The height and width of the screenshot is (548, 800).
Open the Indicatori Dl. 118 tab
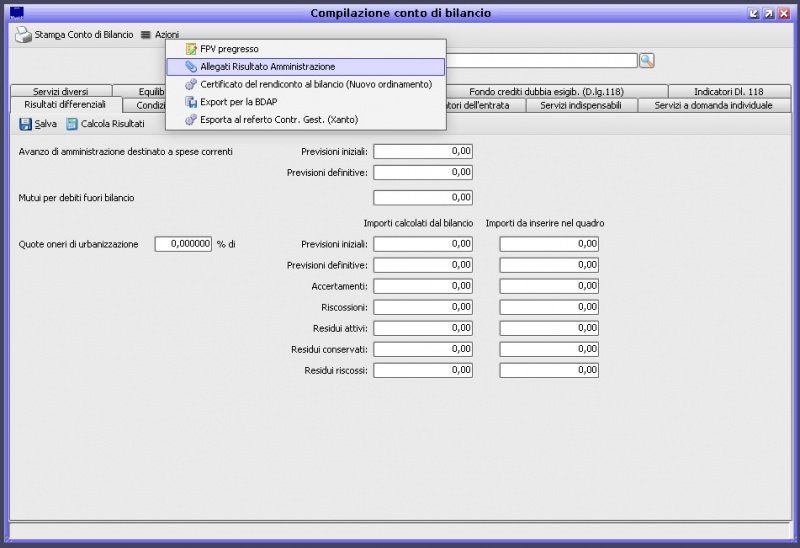[728, 91]
